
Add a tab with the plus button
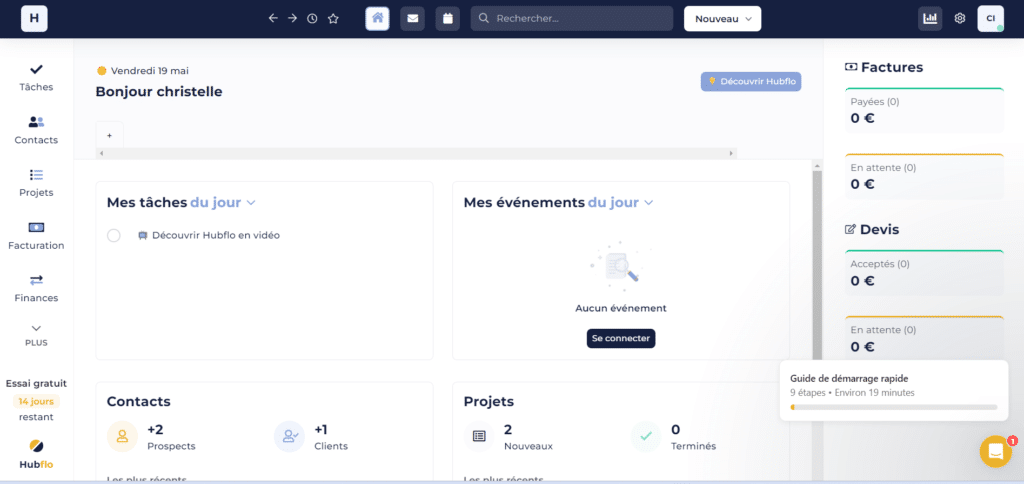pyautogui.click(x=110, y=135)
